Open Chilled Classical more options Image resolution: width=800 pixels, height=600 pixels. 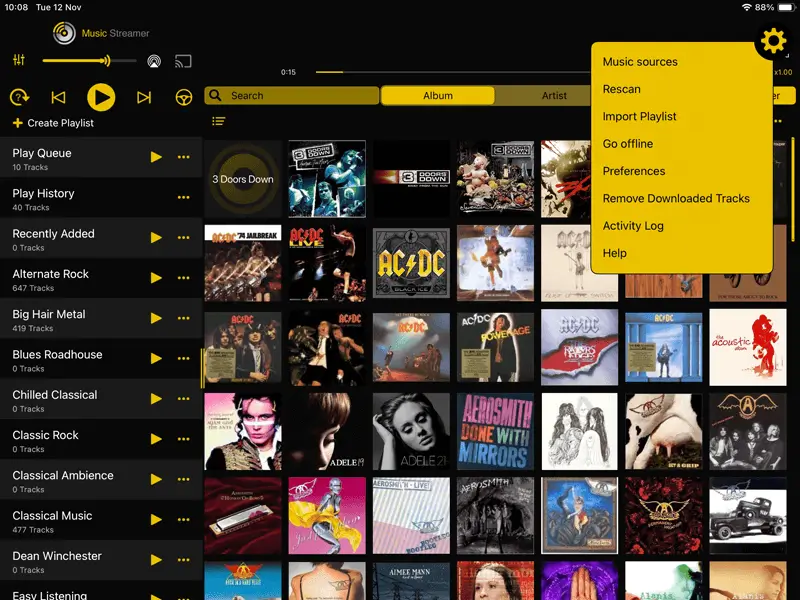pos(184,399)
